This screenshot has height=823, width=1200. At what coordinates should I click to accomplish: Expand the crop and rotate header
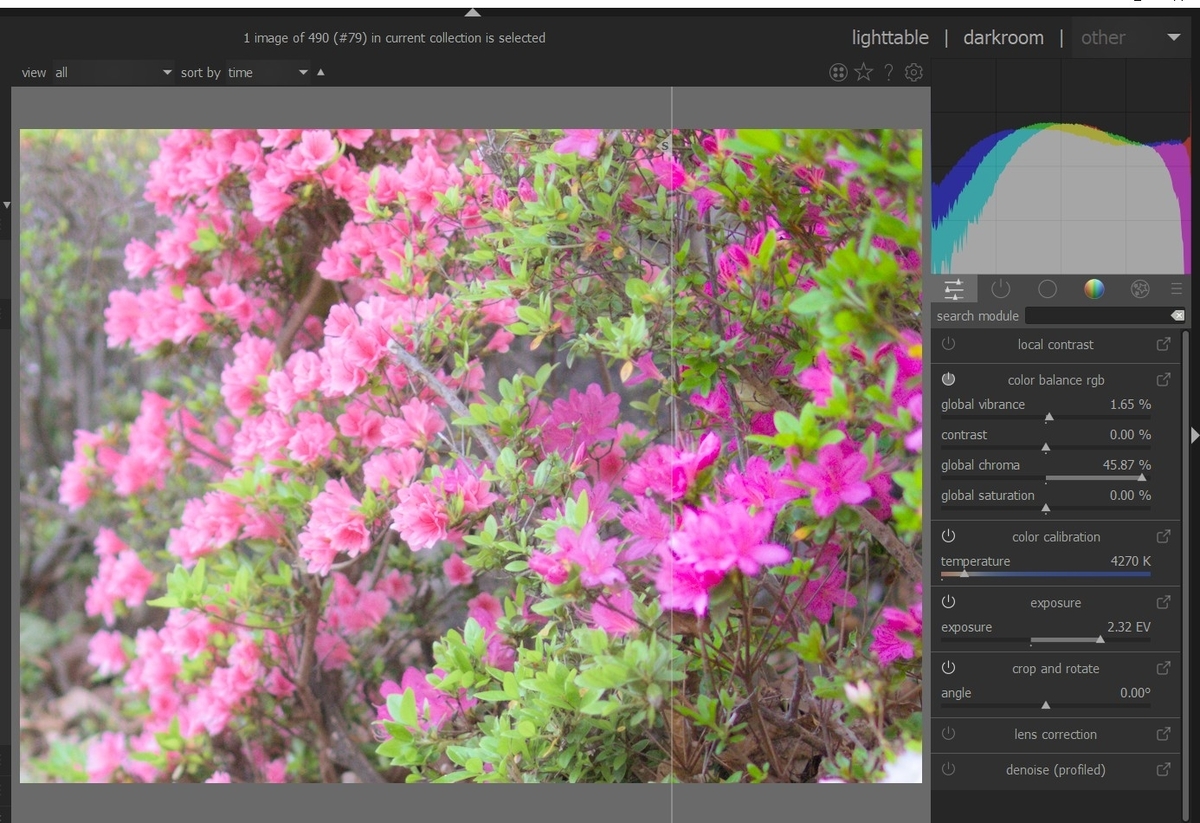coord(1055,669)
